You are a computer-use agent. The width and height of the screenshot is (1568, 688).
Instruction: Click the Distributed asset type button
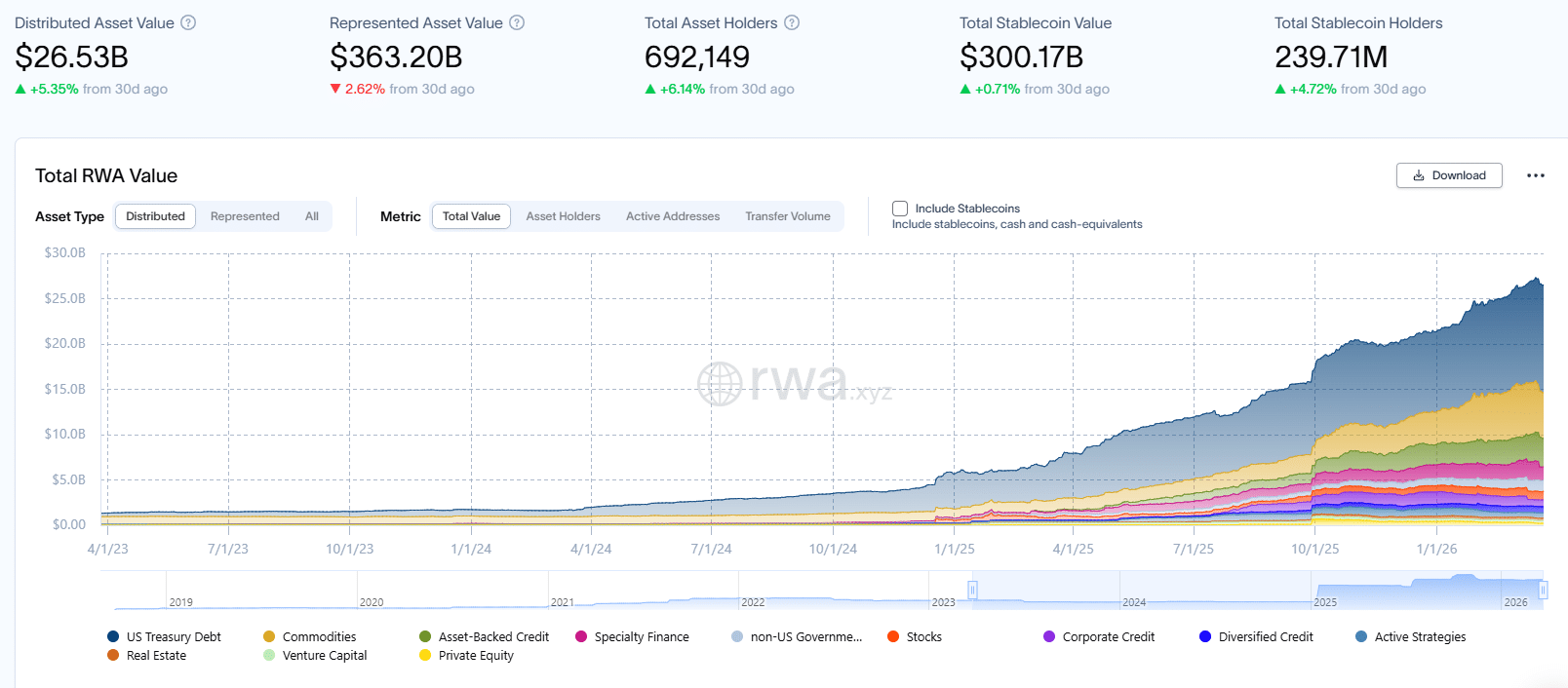tap(155, 216)
